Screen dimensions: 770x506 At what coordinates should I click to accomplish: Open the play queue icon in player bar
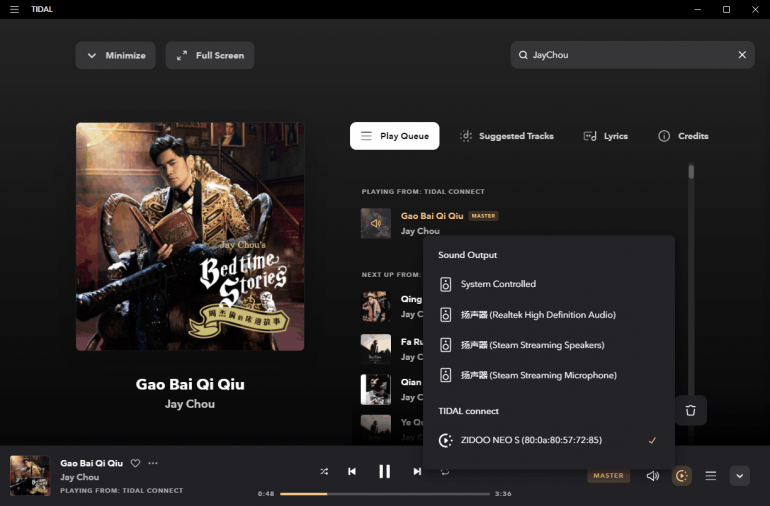pos(711,476)
